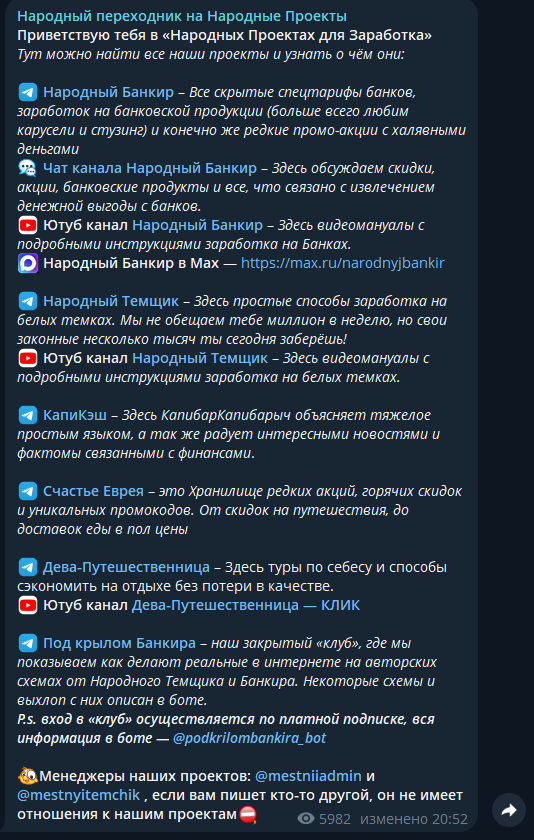Image resolution: width=534 pixels, height=840 pixels.
Task: Open the @podkrilombankira_bot mention
Action: [x=250, y=738]
